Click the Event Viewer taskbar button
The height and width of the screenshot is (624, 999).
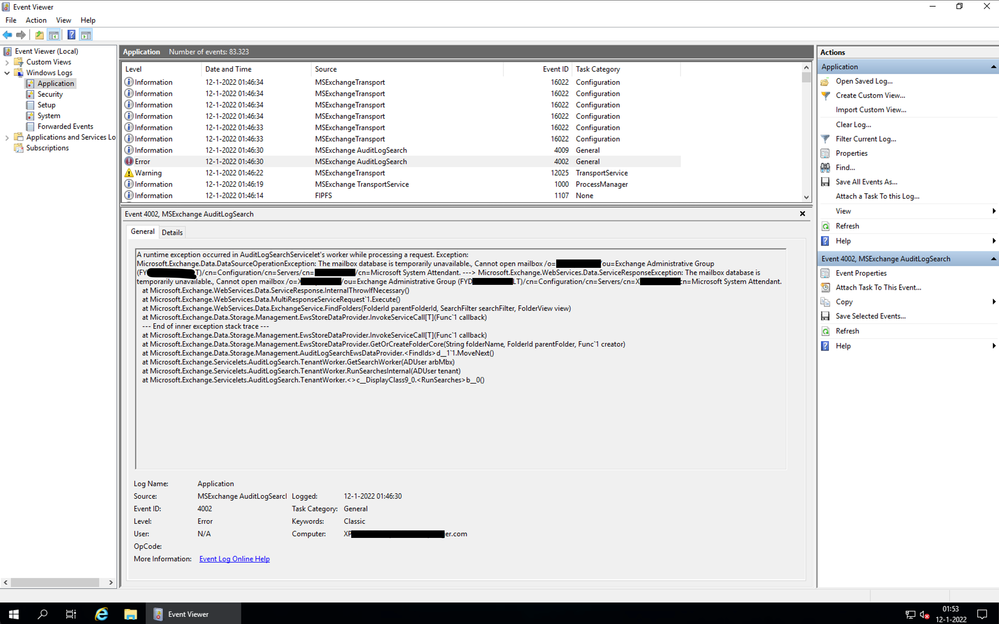[x=194, y=614]
